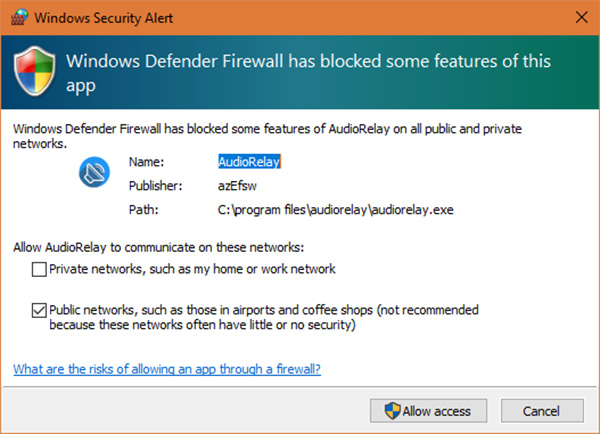The width and height of the screenshot is (600, 434).
Task: Uncheck the Public networks checkbox
Action: coord(39,310)
